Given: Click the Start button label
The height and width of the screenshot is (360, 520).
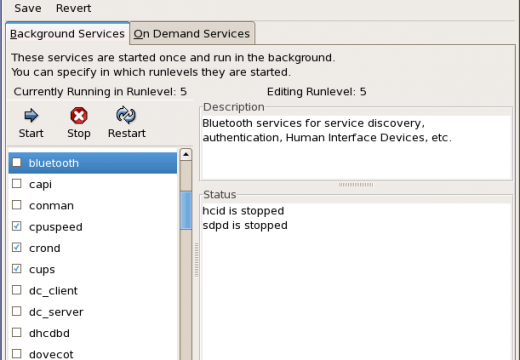Looking at the screenshot, I should (x=31, y=133).
